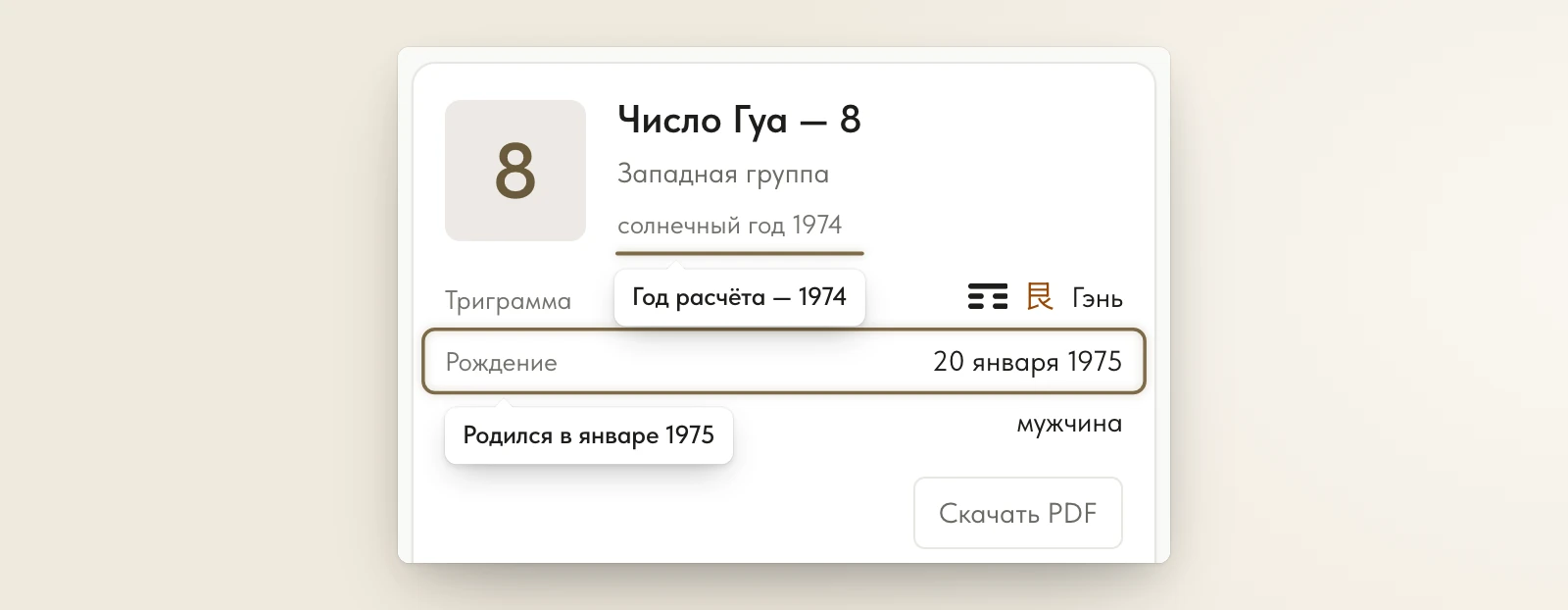This screenshot has width=1568, height=610.
Task: Click the Год расчёта — 1974 tooltip
Action: tap(740, 297)
